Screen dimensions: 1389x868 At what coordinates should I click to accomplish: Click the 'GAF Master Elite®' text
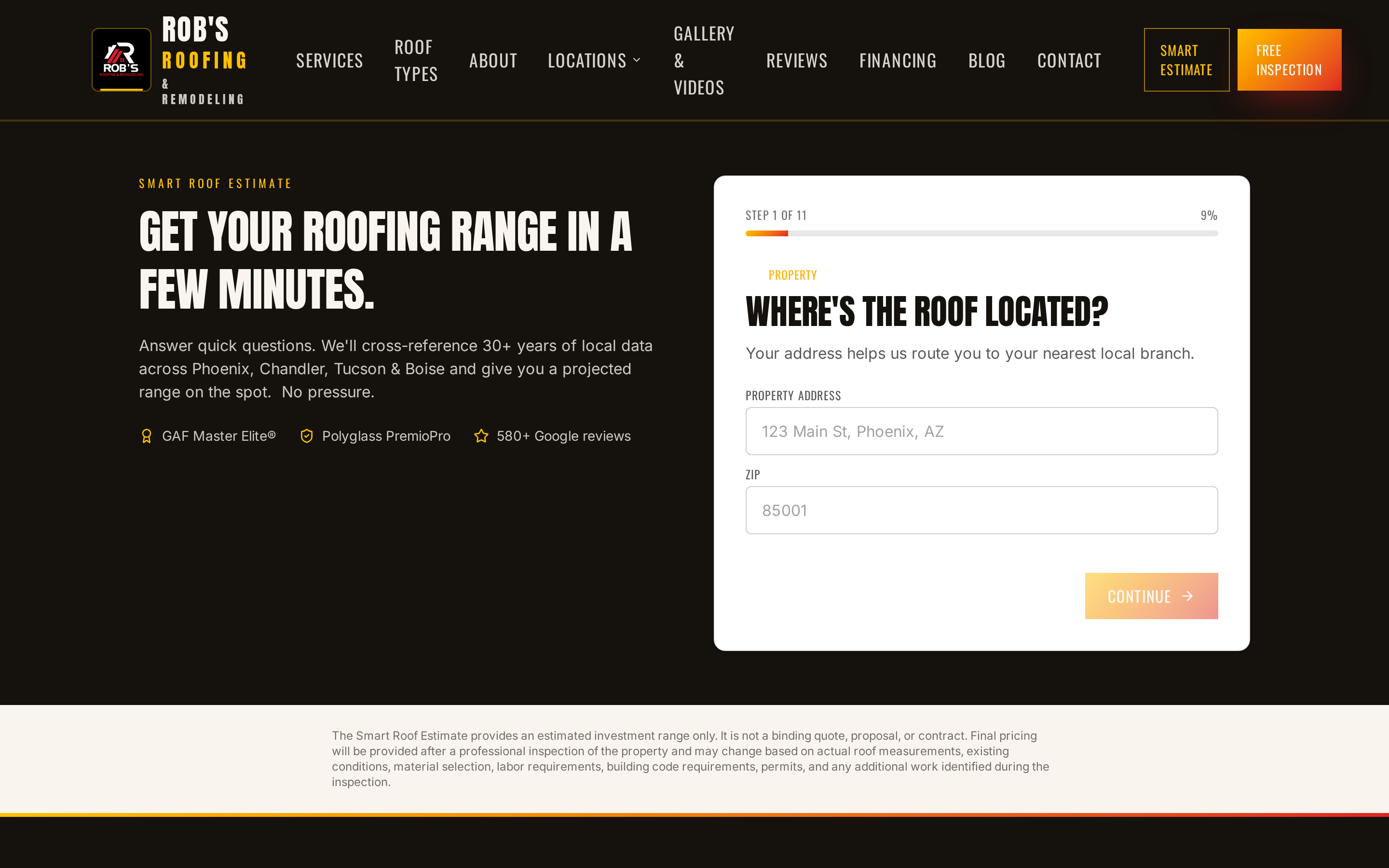pos(218,436)
